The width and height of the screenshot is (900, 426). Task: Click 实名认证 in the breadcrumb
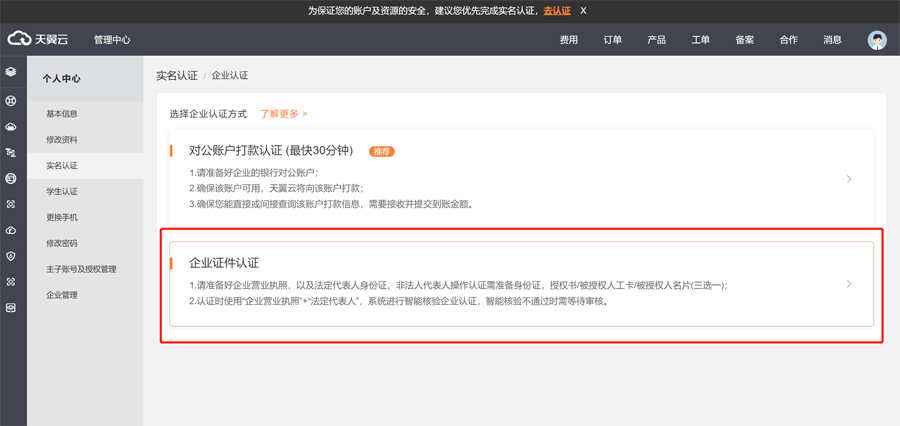click(x=177, y=75)
